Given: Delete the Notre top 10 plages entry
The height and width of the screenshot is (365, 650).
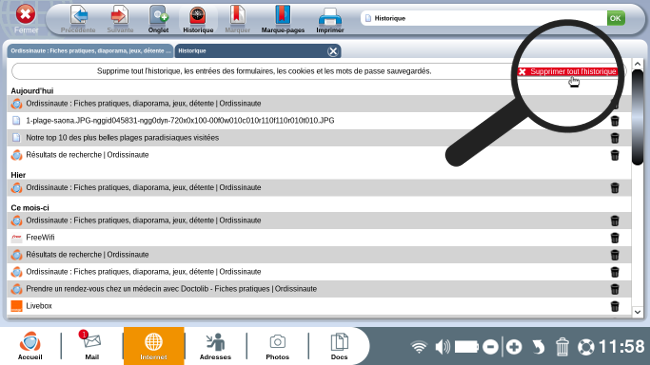Looking at the screenshot, I should [615, 138].
